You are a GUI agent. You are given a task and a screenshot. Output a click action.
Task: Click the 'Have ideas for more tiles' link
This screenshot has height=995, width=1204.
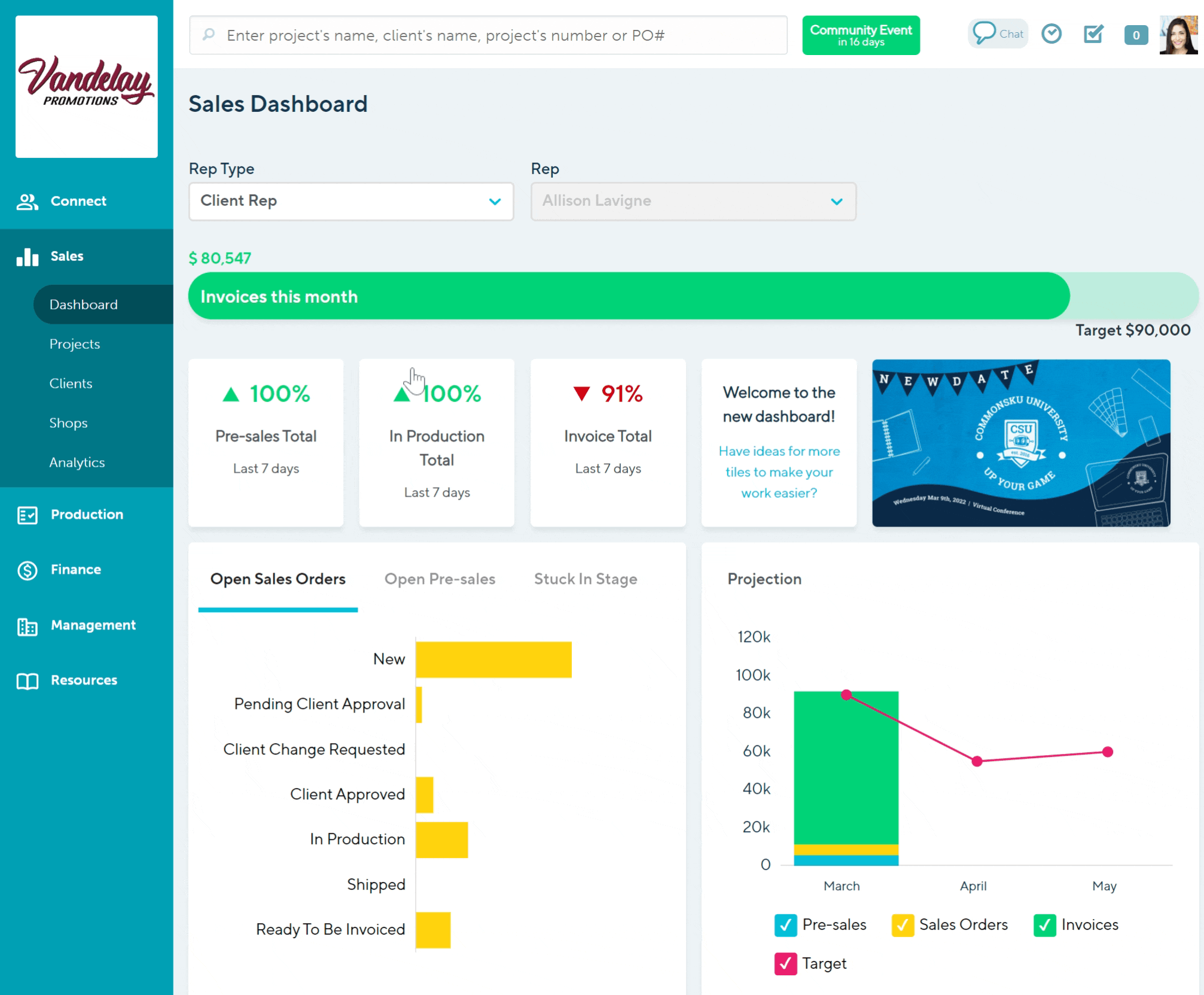click(779, 472)
